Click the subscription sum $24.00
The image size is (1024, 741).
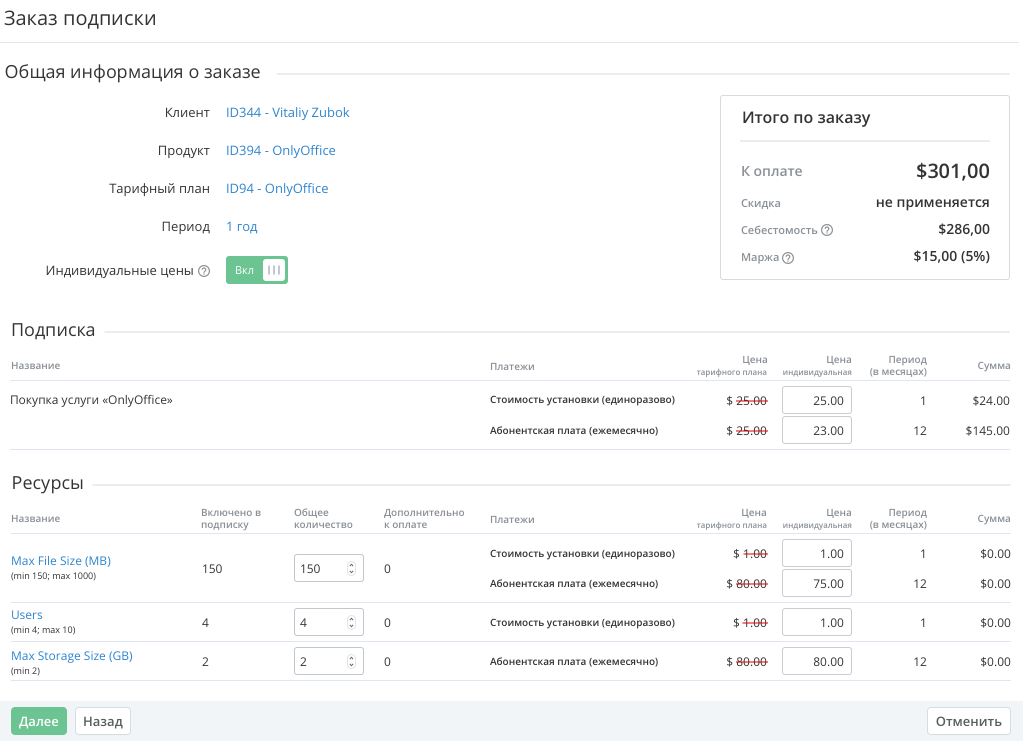[x=991, y=401]
